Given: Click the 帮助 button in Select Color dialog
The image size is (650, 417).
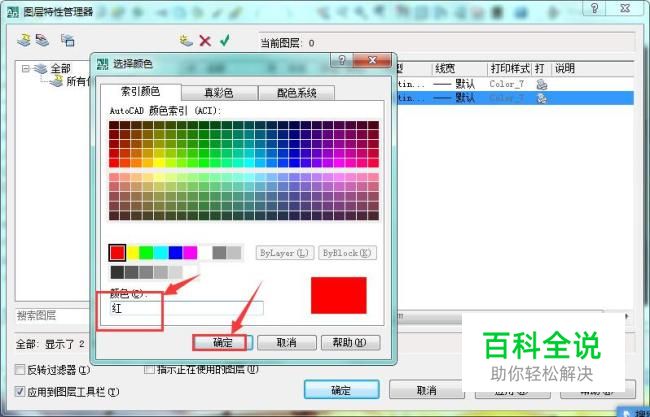Looking at the screenshot, I should 350,343.
